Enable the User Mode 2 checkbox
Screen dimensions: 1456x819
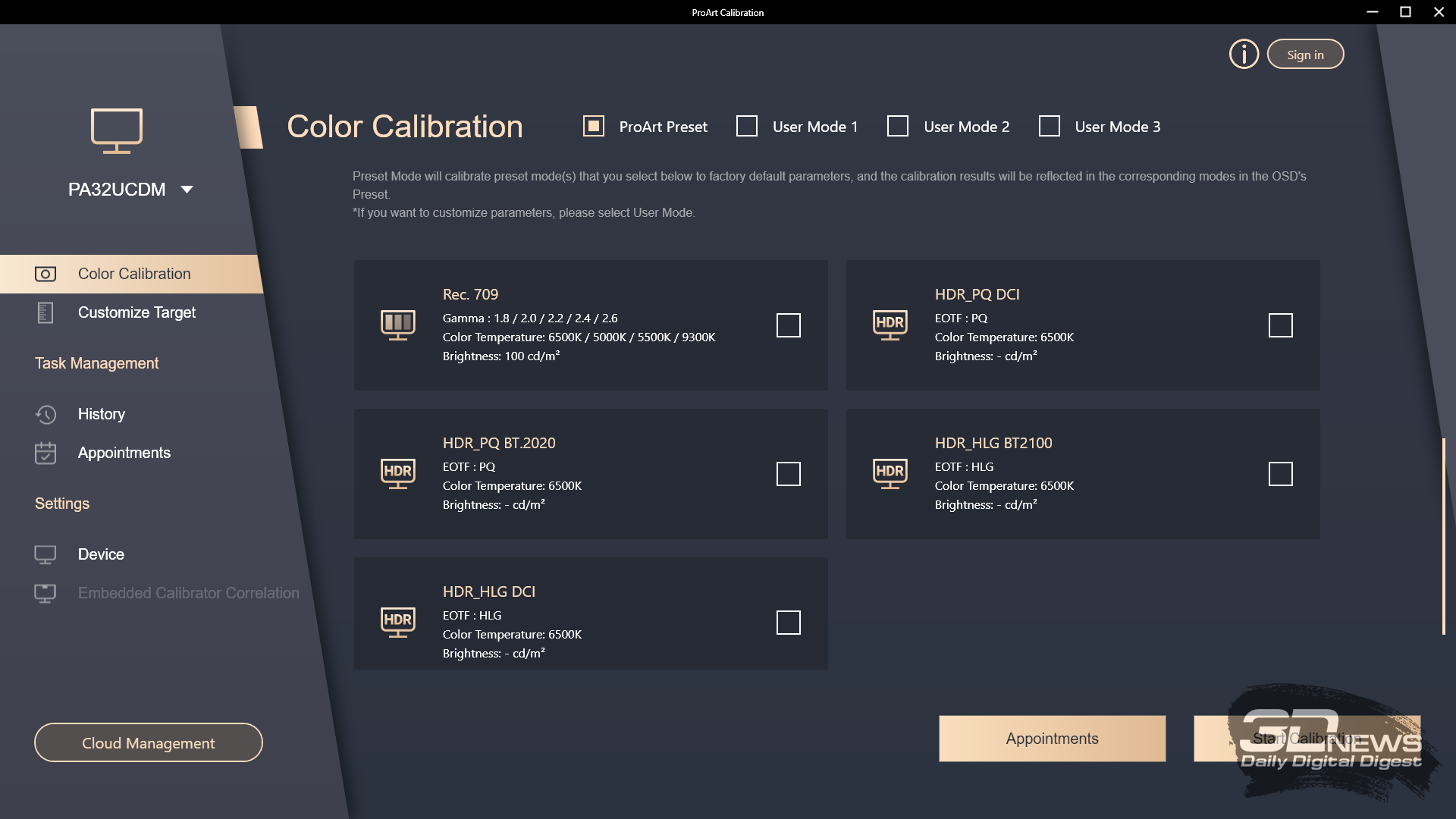[898, 126]
